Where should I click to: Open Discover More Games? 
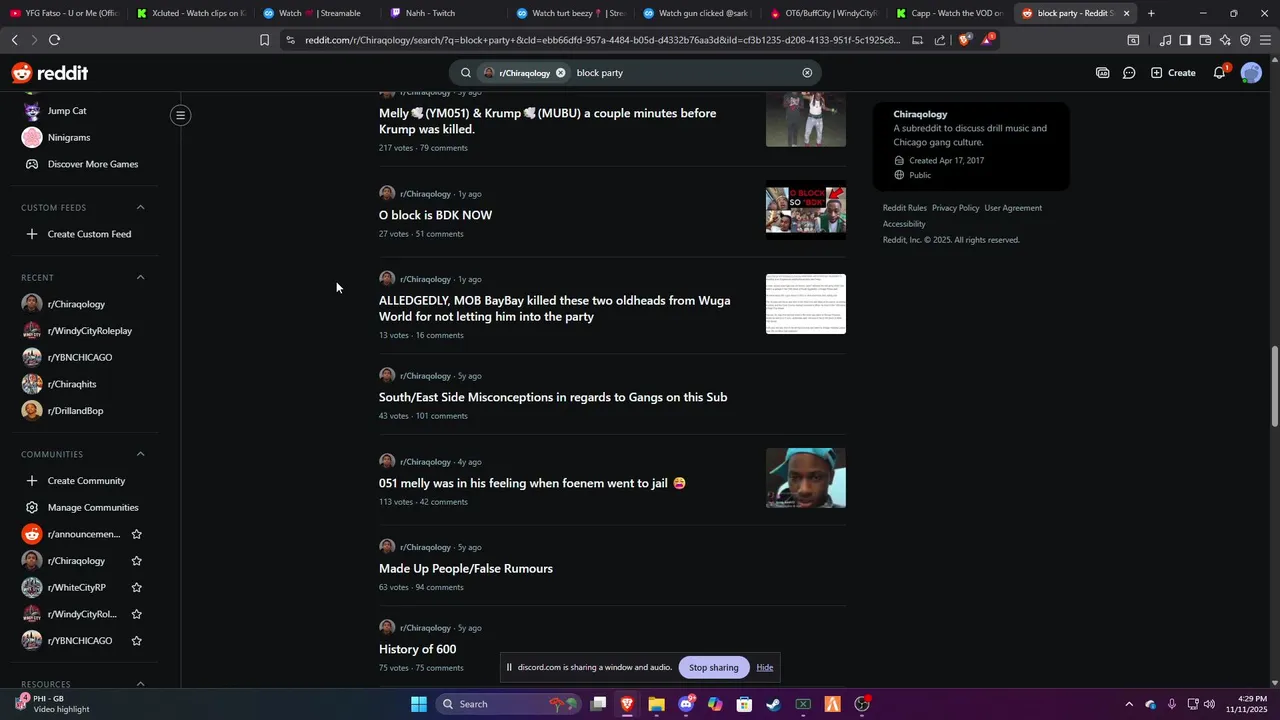pos(84,164)
